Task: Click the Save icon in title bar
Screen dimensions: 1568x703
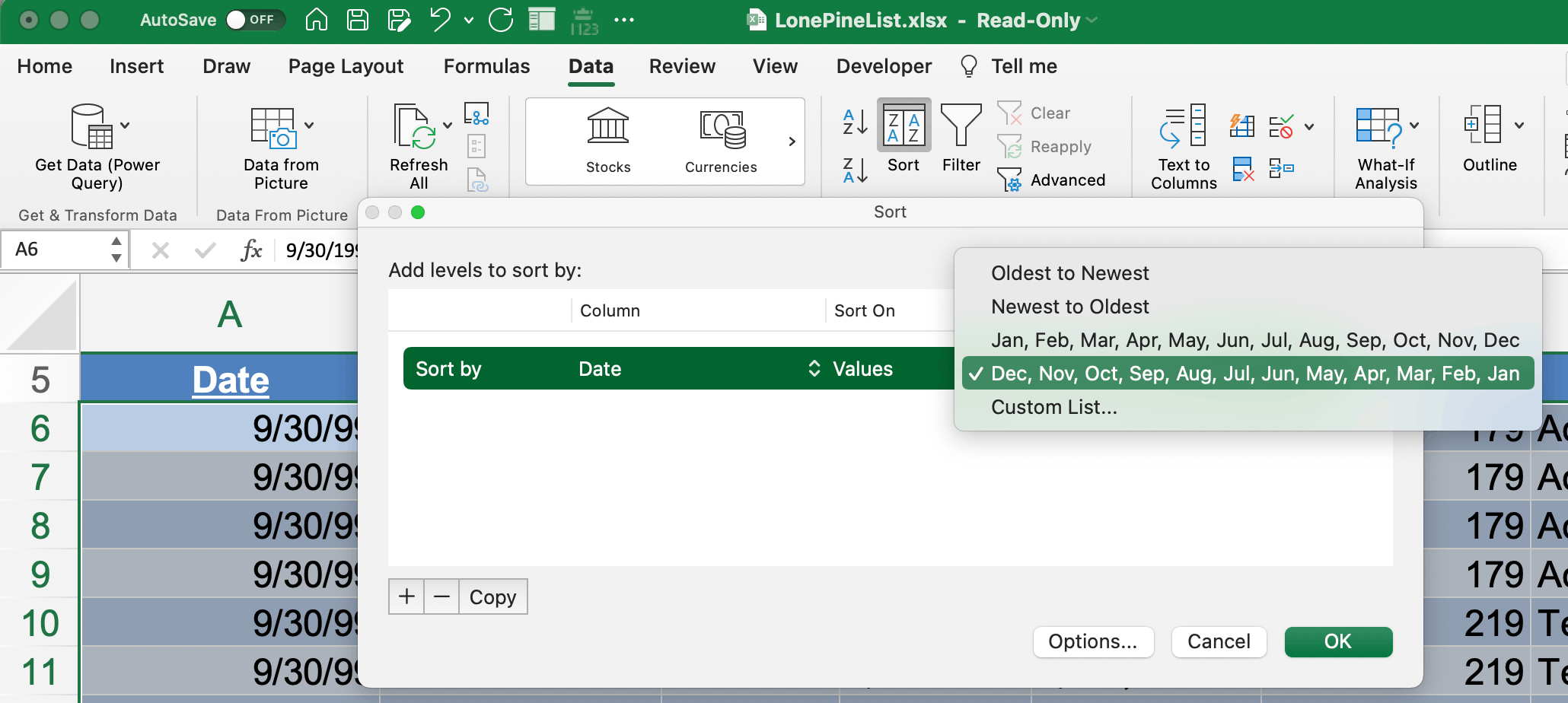Action: (357, 20)
